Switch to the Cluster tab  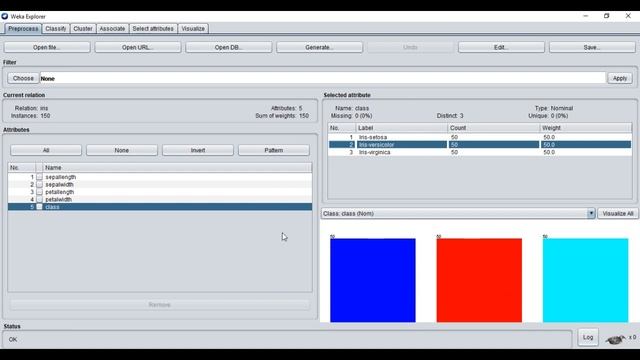click(82, 29)
